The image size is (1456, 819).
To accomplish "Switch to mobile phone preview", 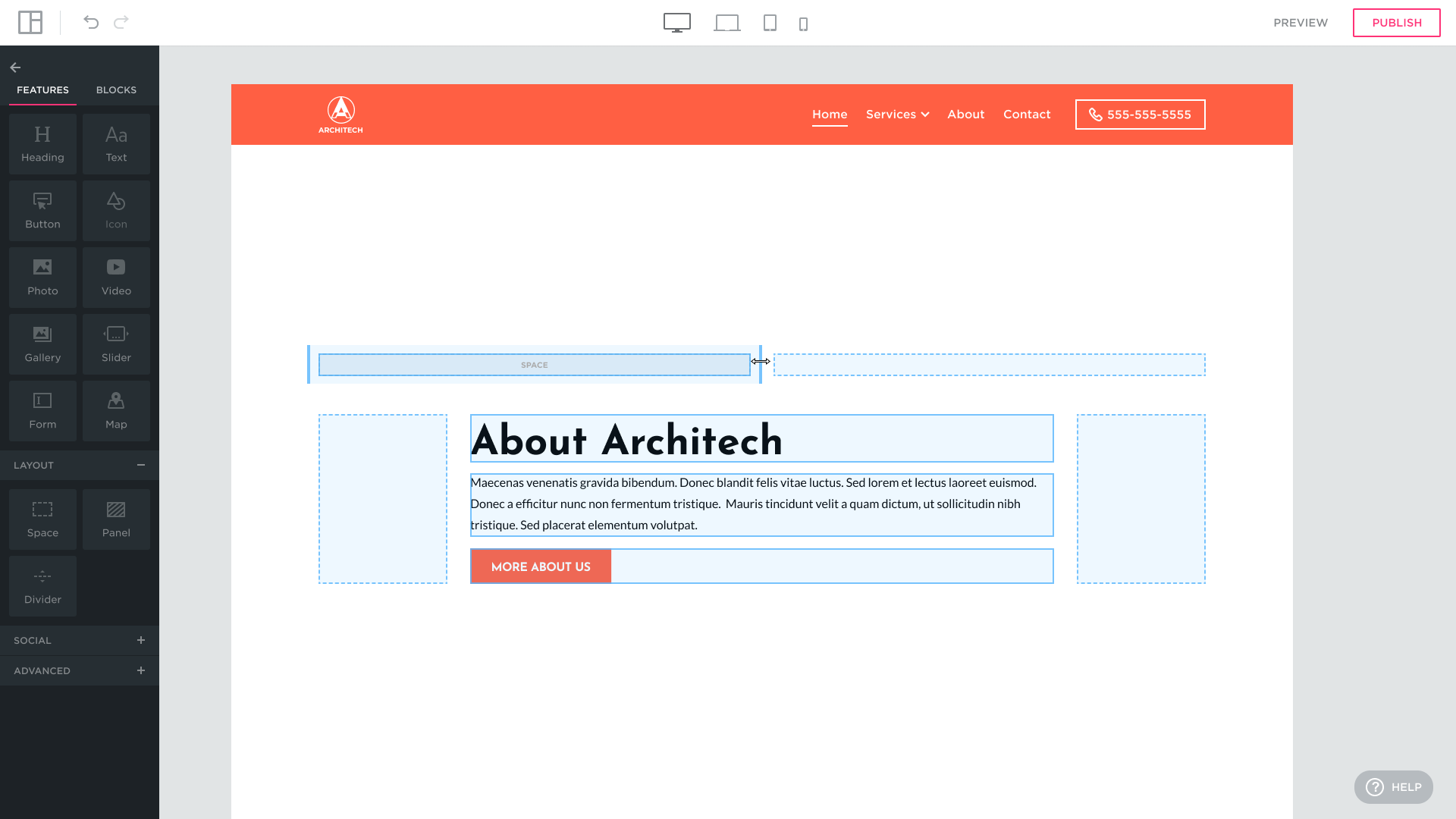I will click(803, 24).
